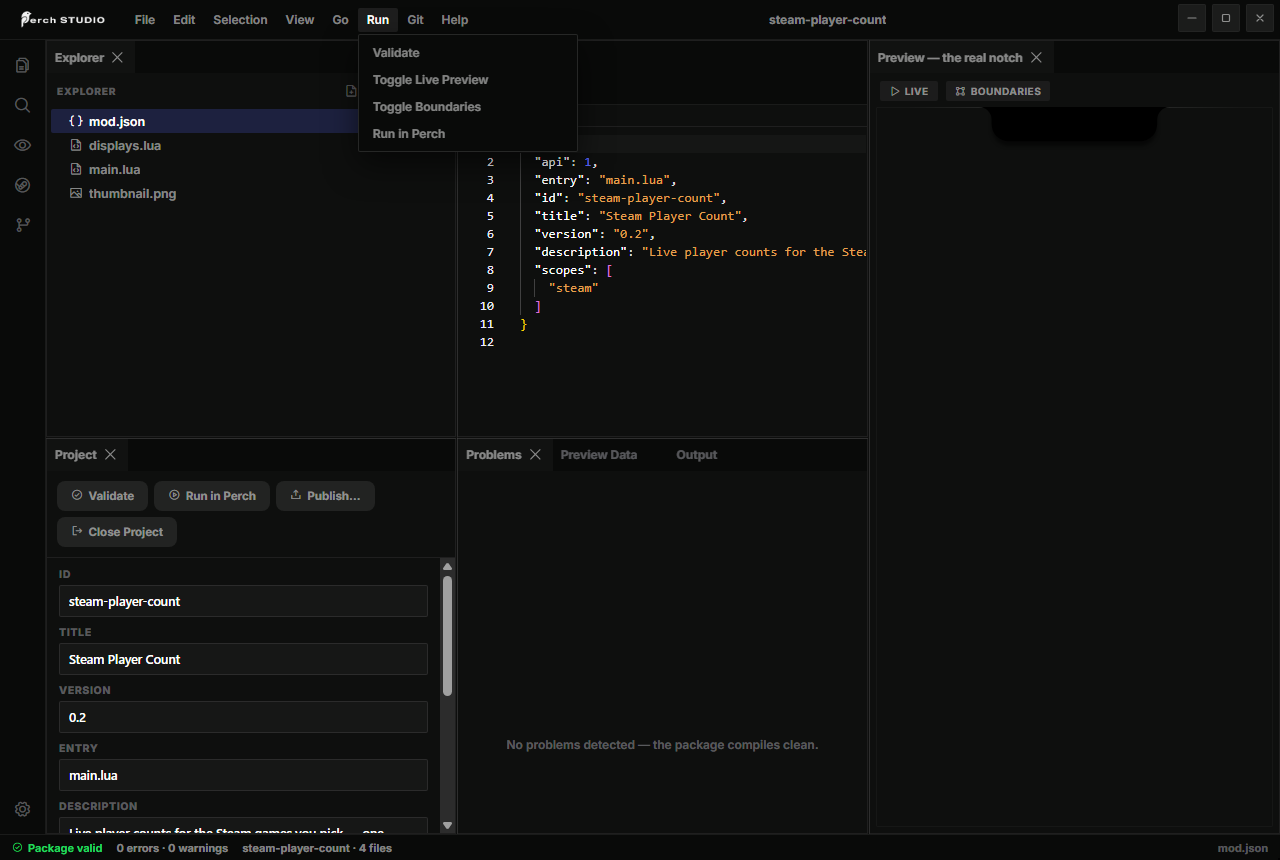
Task: Choose Validate from the Run menu
Action: coord(468,53)
